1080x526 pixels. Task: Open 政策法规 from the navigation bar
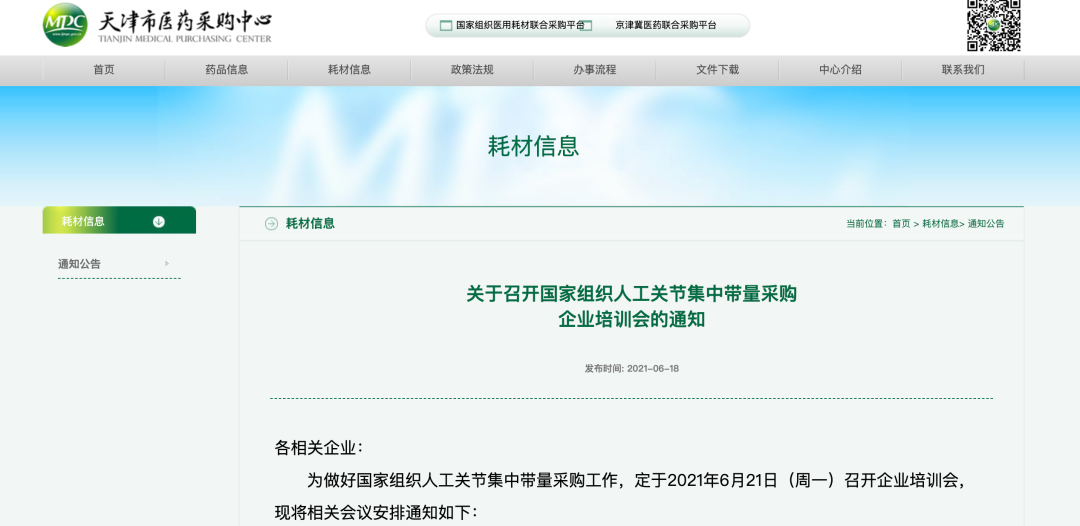click(x=472, y=70)
